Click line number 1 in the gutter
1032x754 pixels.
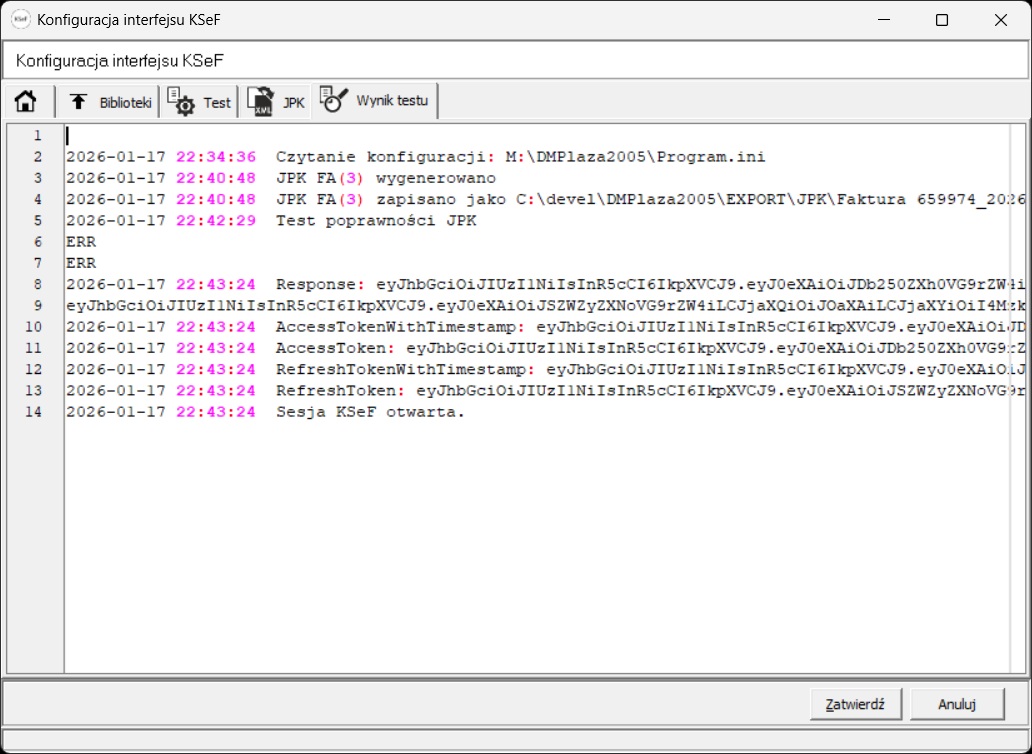(x=38, y=136)
